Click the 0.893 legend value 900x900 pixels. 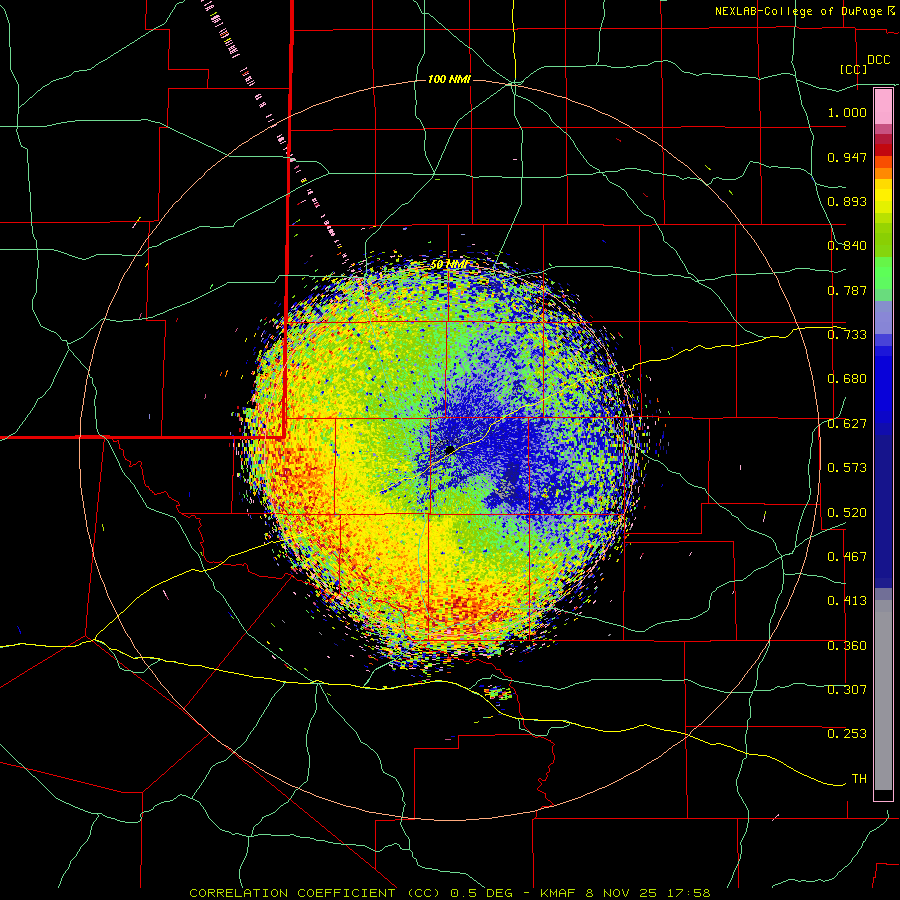[847, 201]
